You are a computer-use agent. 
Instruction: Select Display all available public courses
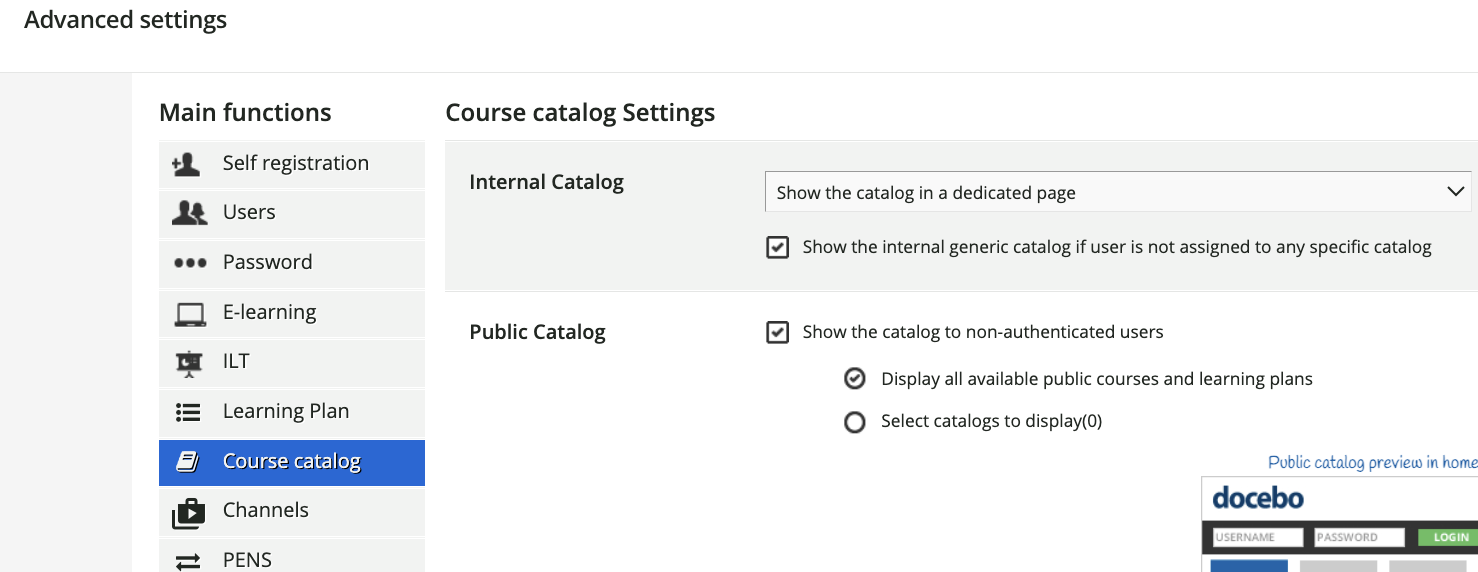tap(854, 379)
